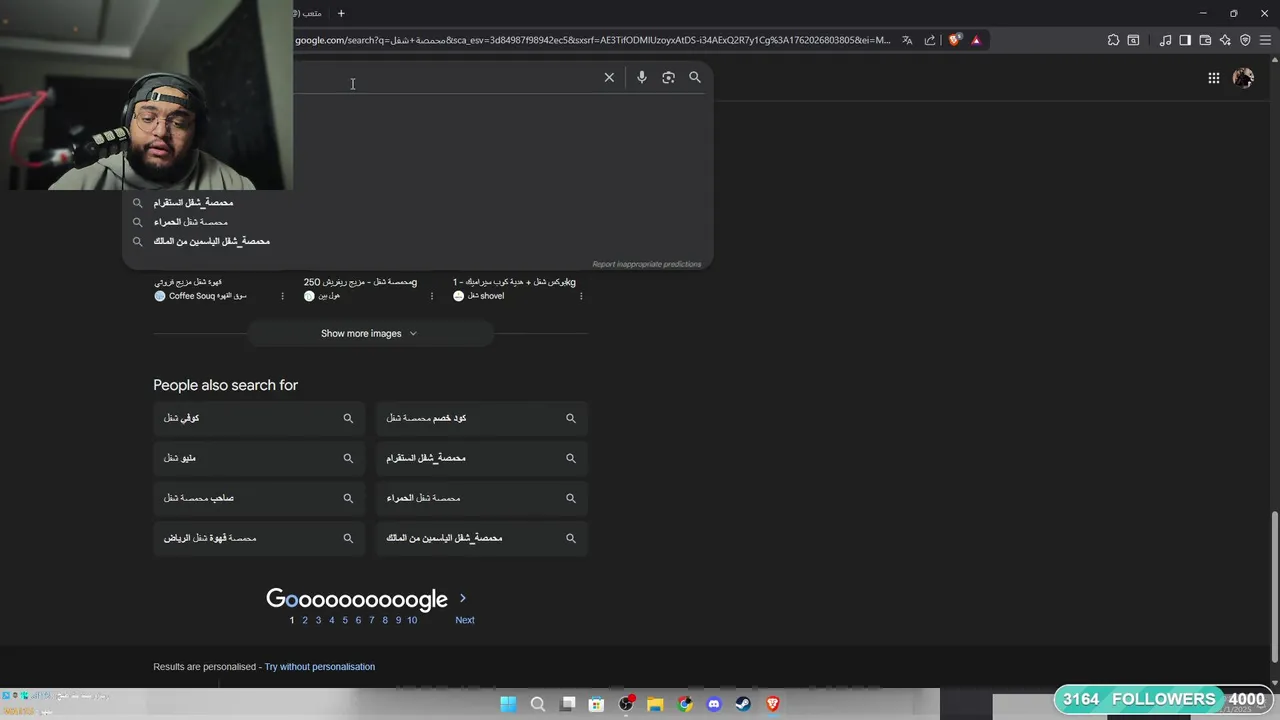This screenshot has height=720, width=1280.
Task: Search related term كود خصم محمصة شغل
Action: (x=481, y=418)
